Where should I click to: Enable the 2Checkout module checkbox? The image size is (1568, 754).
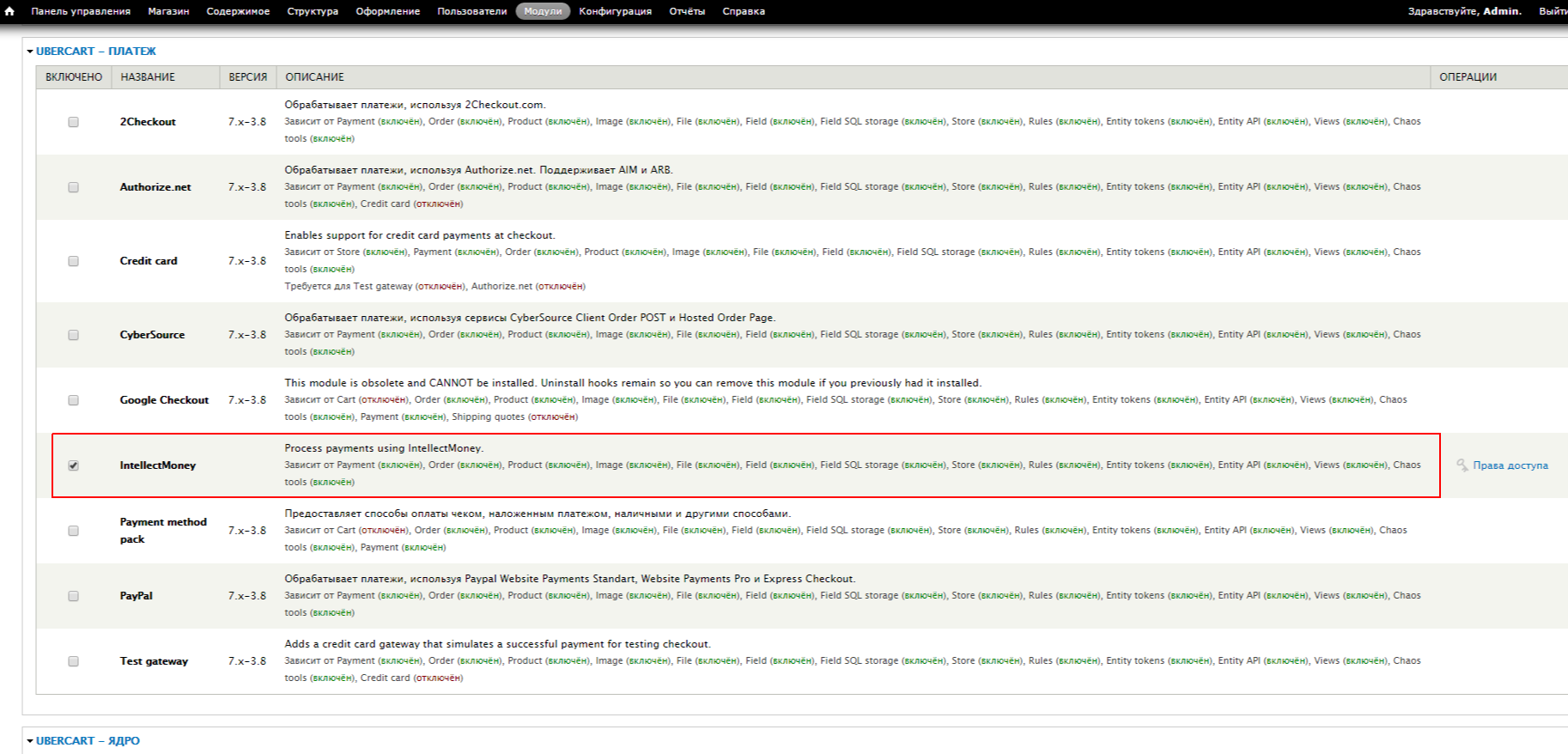[x=73, y=122]
